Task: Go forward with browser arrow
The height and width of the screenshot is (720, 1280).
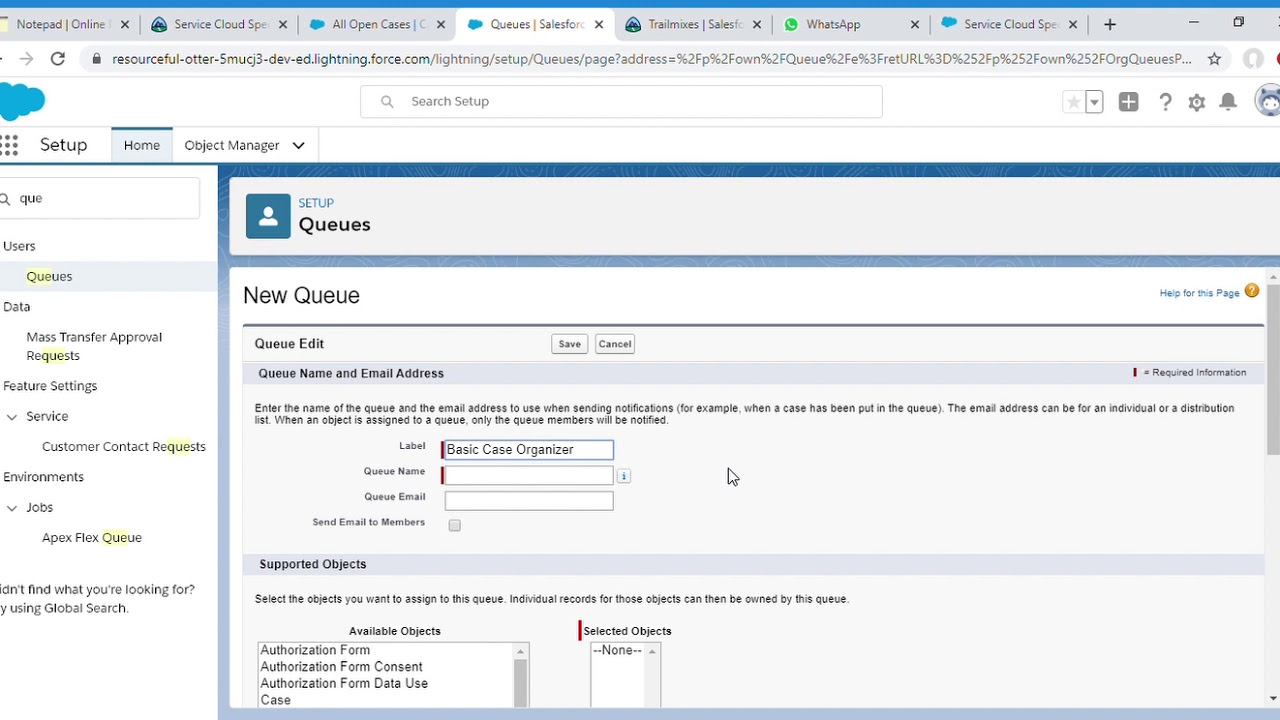Action: (26, 59)
